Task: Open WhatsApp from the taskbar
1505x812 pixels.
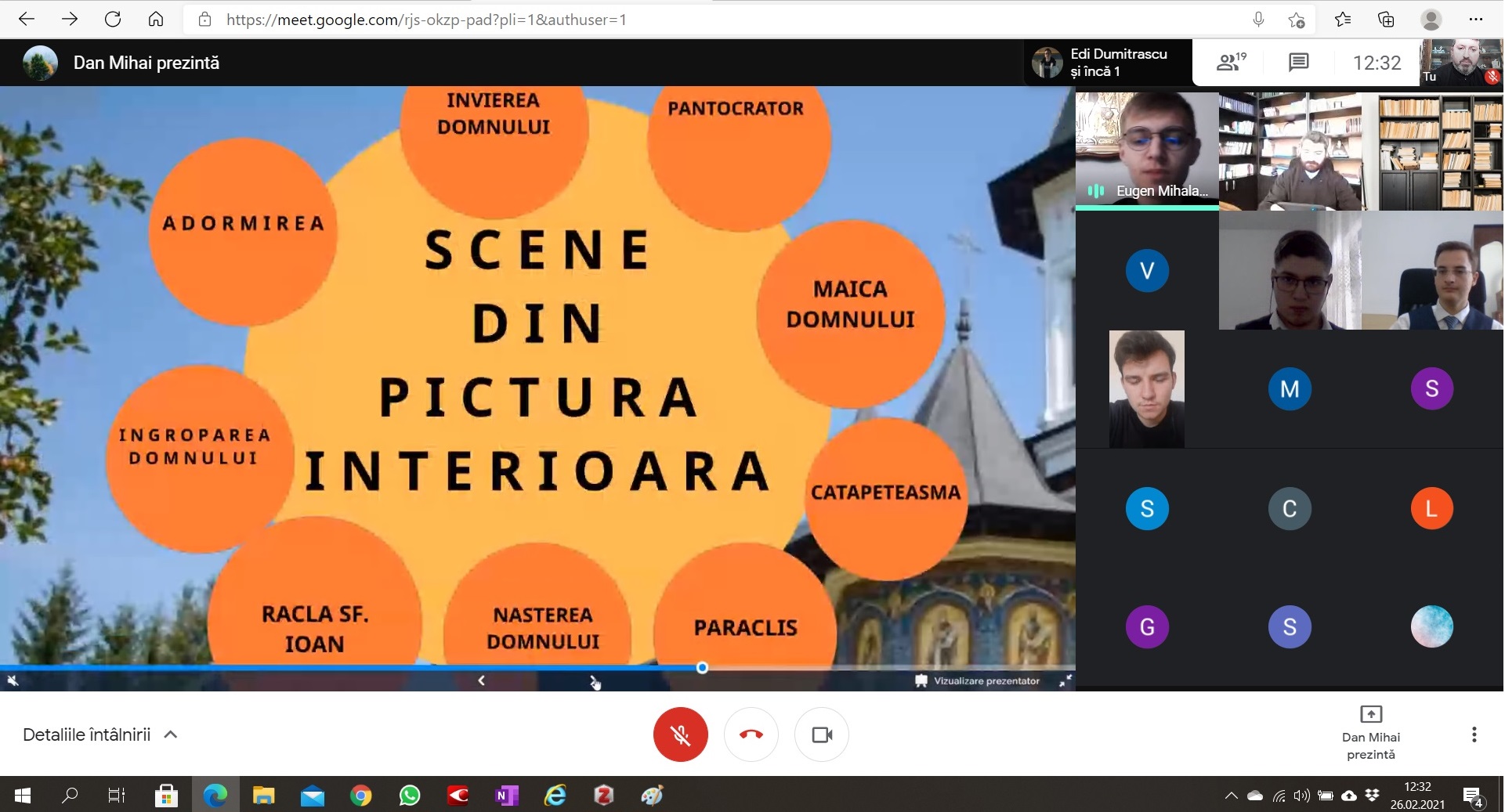Action: point(409,796)
